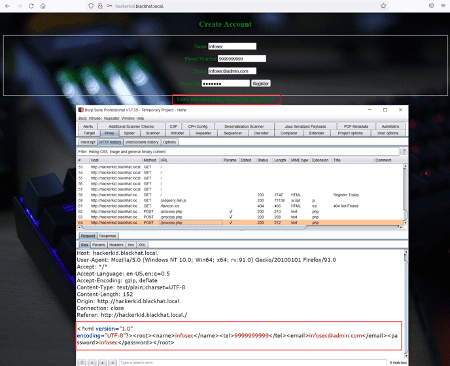The width and height of the screenshot is (450, 366).
Task: Switch to the Response tab
Action: [107, 236]
